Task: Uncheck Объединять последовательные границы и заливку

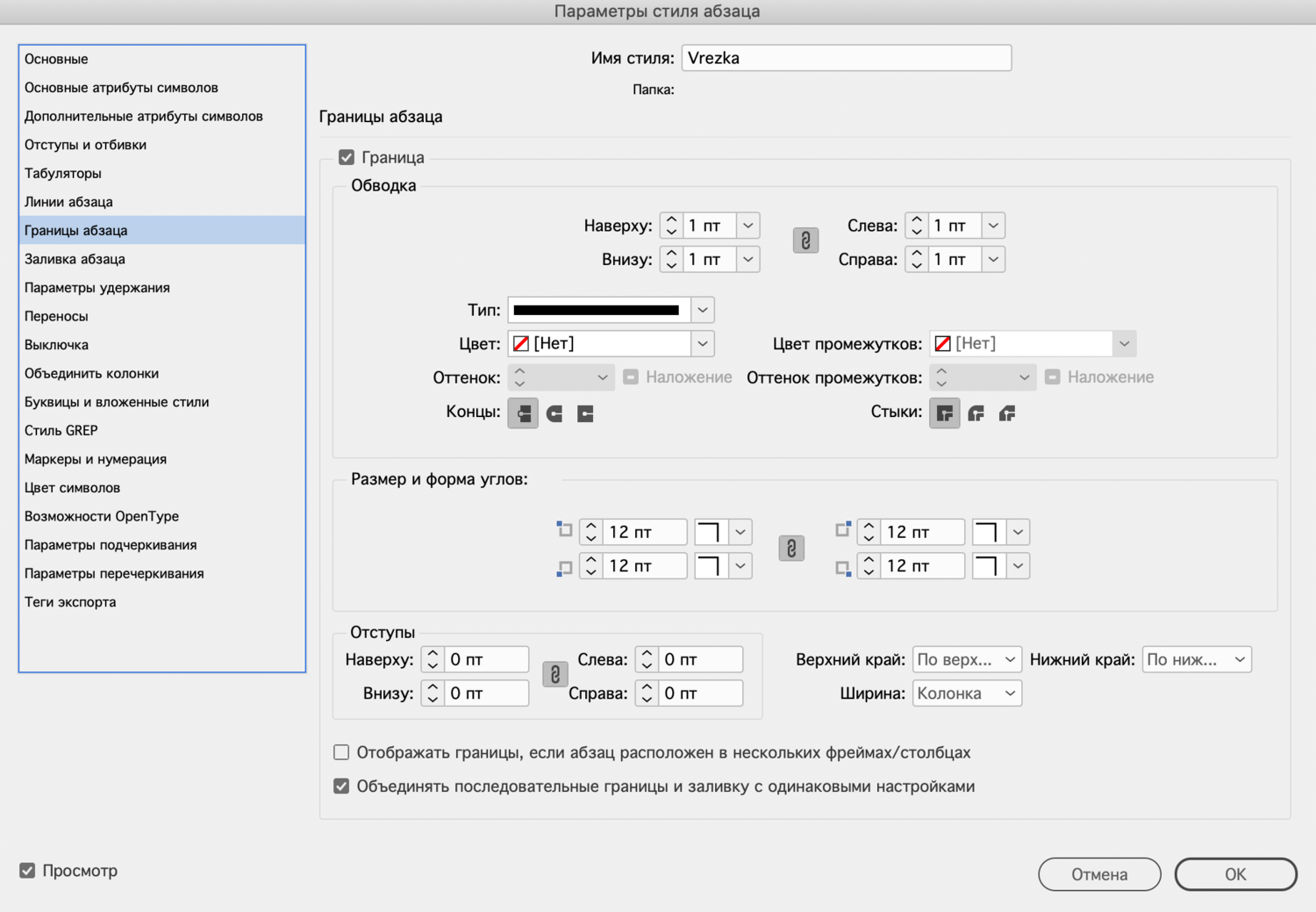Action: click(341, 786)
